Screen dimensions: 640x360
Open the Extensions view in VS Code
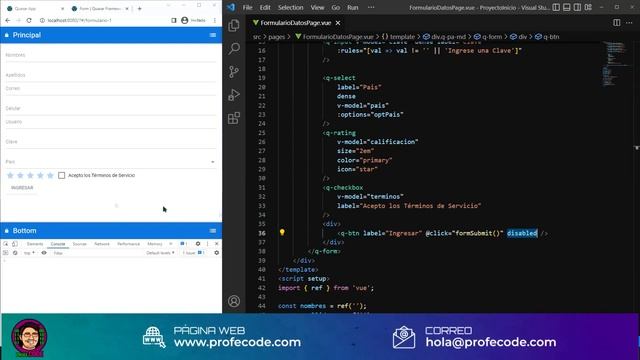pyautogui.click(x=234, y=118)
